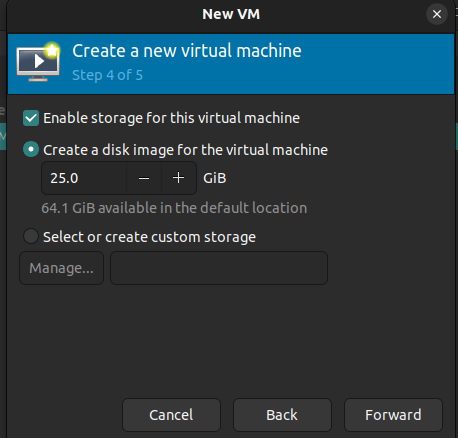Select the Create a disk image radio button
This screenshot has width=458, height=438.
pyautogui.click(x=31, y=150)
